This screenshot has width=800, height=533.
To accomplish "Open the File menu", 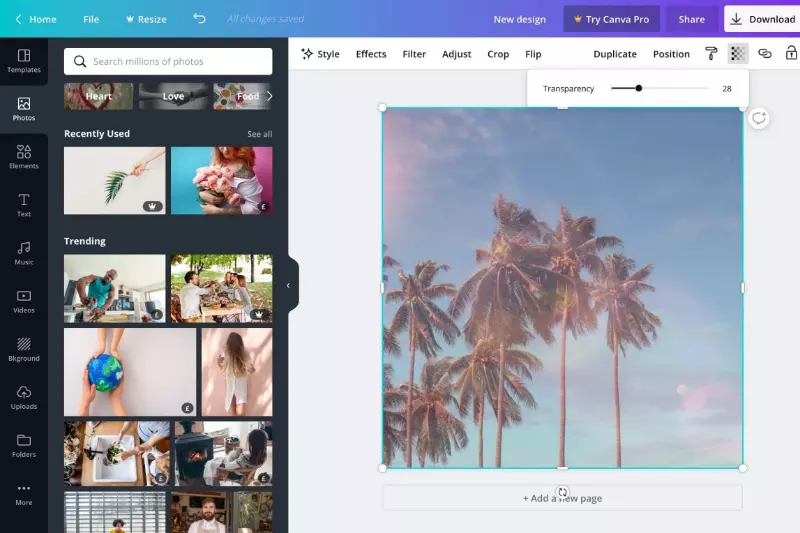I will pyautogui.click(x=91, y=19).
